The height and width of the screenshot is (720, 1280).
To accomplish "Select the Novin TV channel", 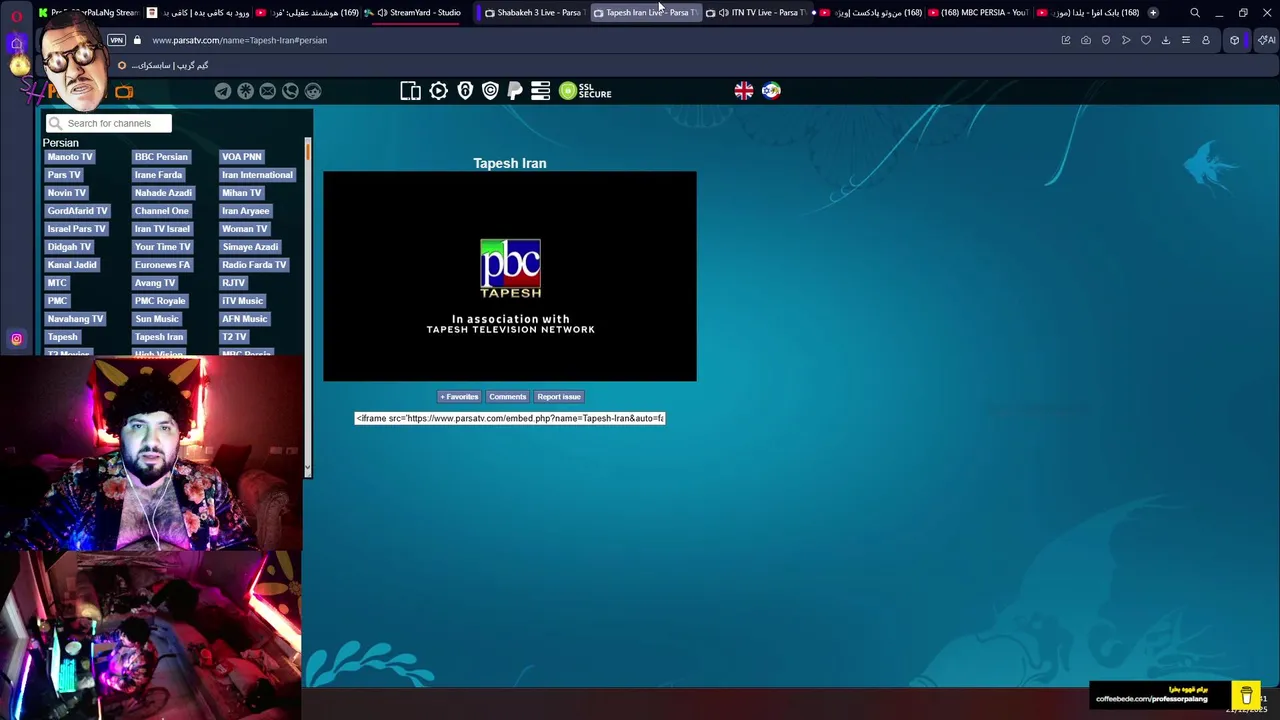I will [x=67, y=193].
